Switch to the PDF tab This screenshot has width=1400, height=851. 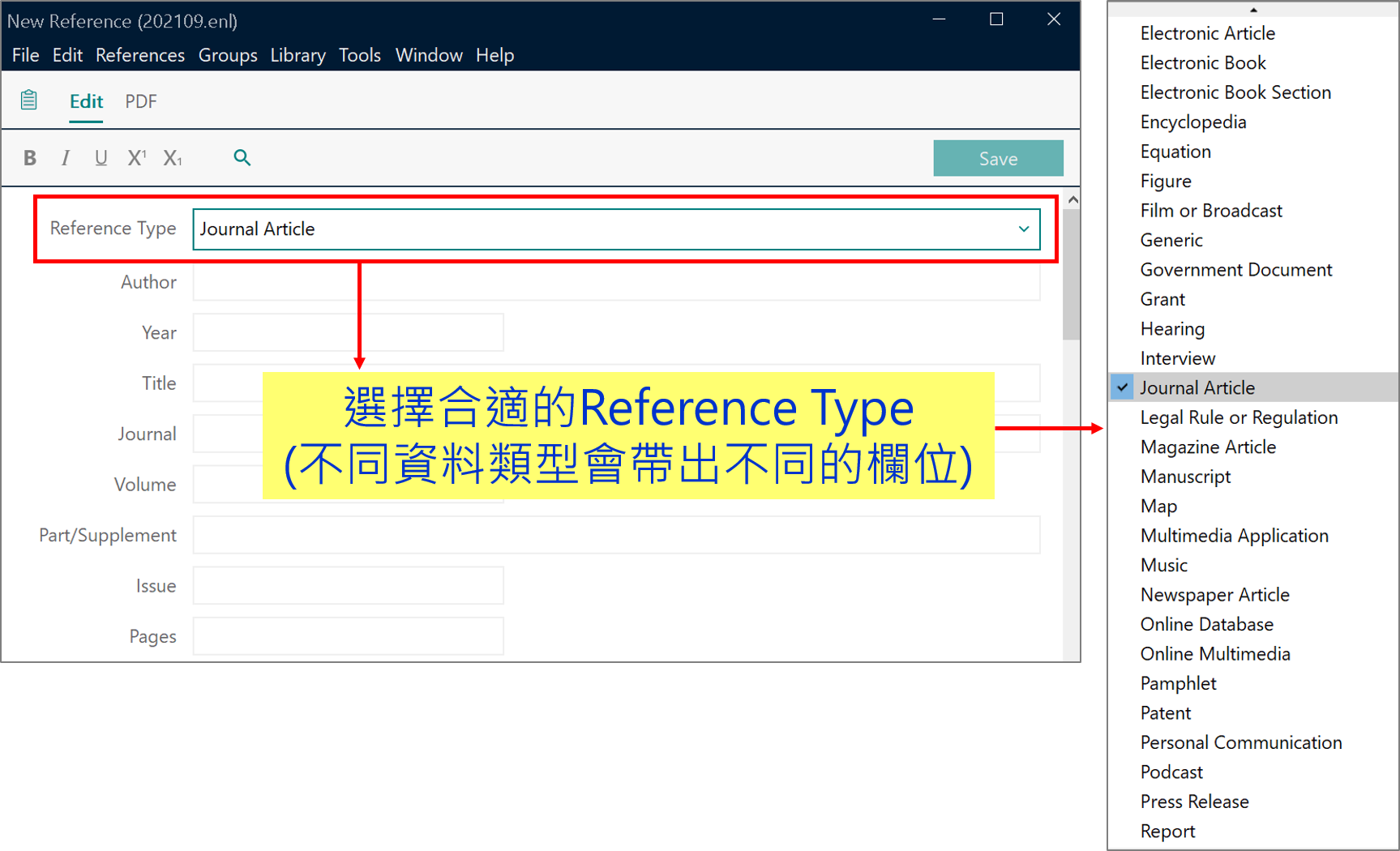(x=141, y=101)
